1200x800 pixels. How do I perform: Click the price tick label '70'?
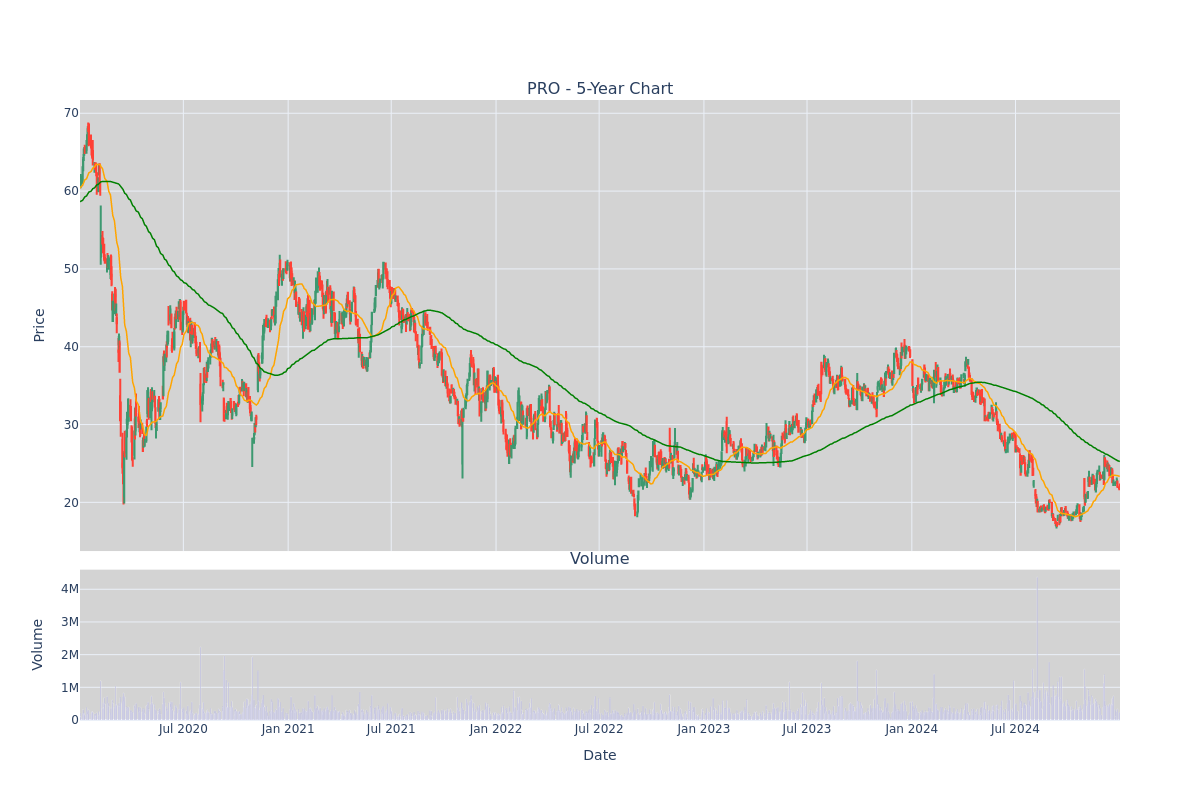pos(71,113)
